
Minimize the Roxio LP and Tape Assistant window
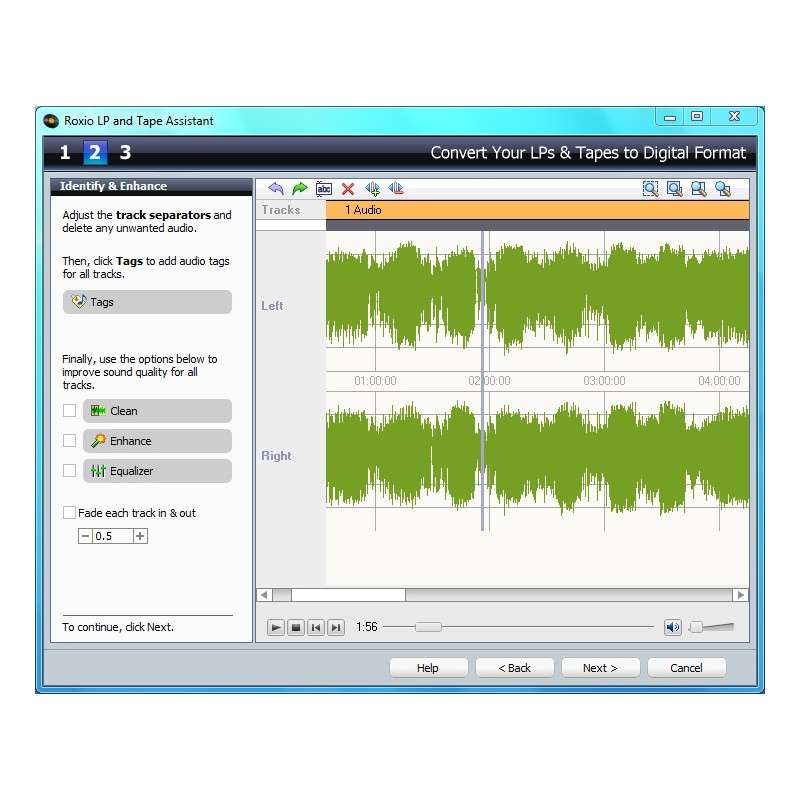(x=670, y=117)
